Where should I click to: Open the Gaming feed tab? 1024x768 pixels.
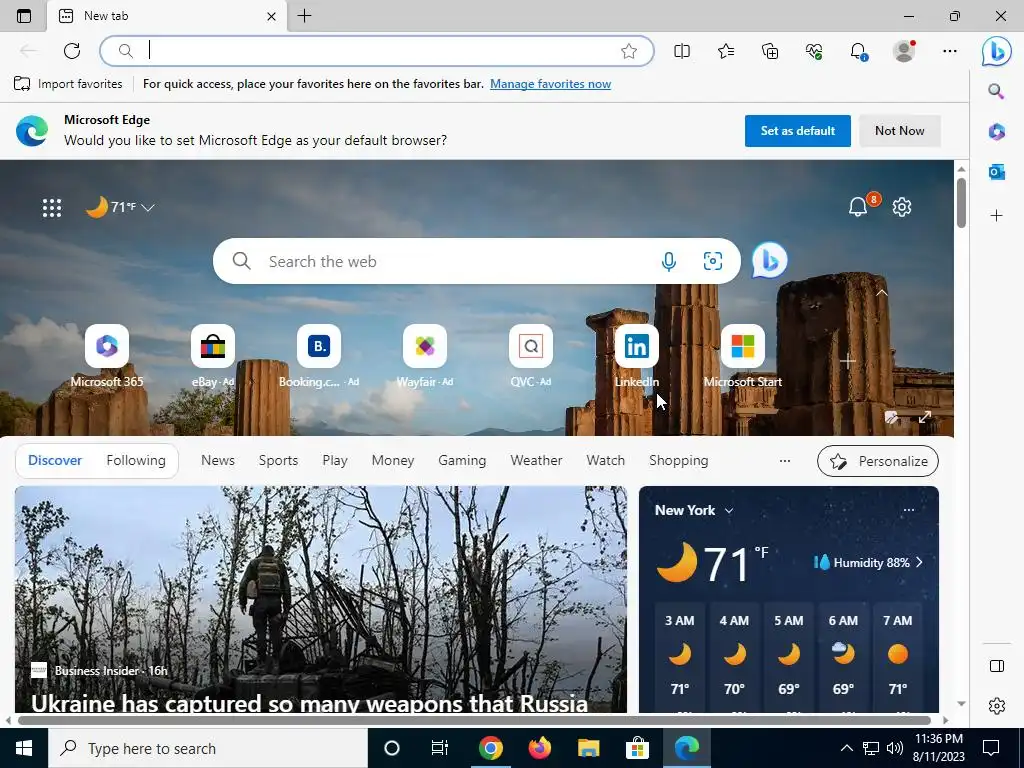click(x=462, y=460)
